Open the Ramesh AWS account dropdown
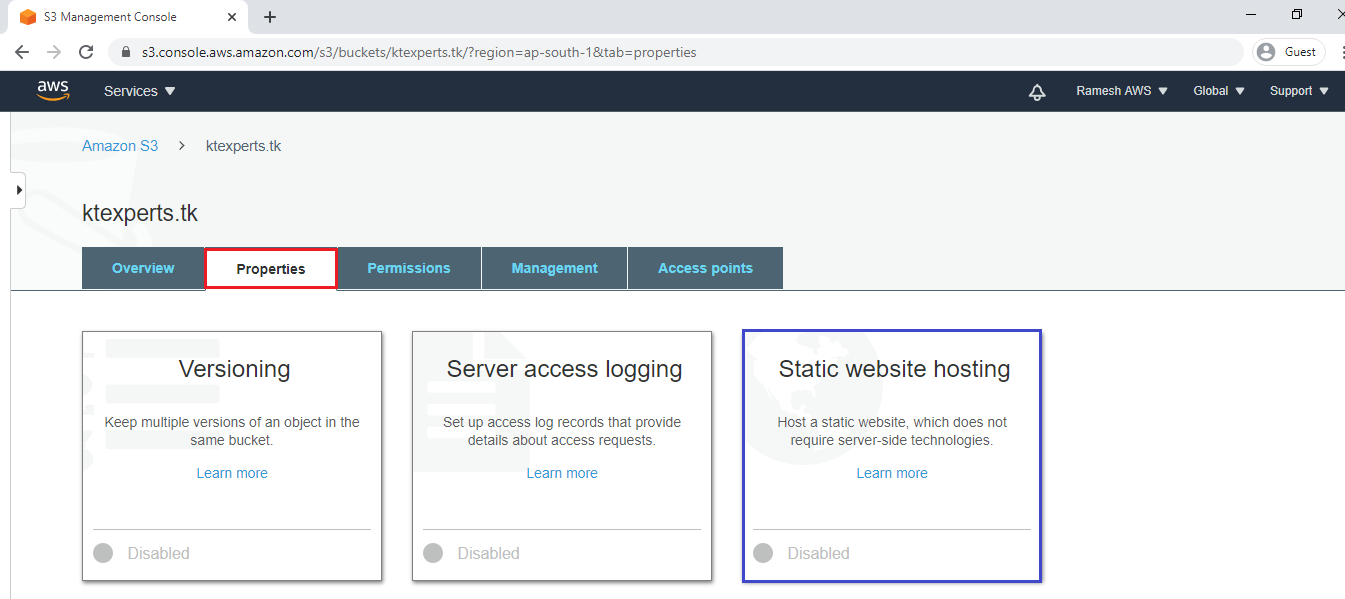Image resolution: width=1345 pixels, height=599 pixels. point(1121,91)
